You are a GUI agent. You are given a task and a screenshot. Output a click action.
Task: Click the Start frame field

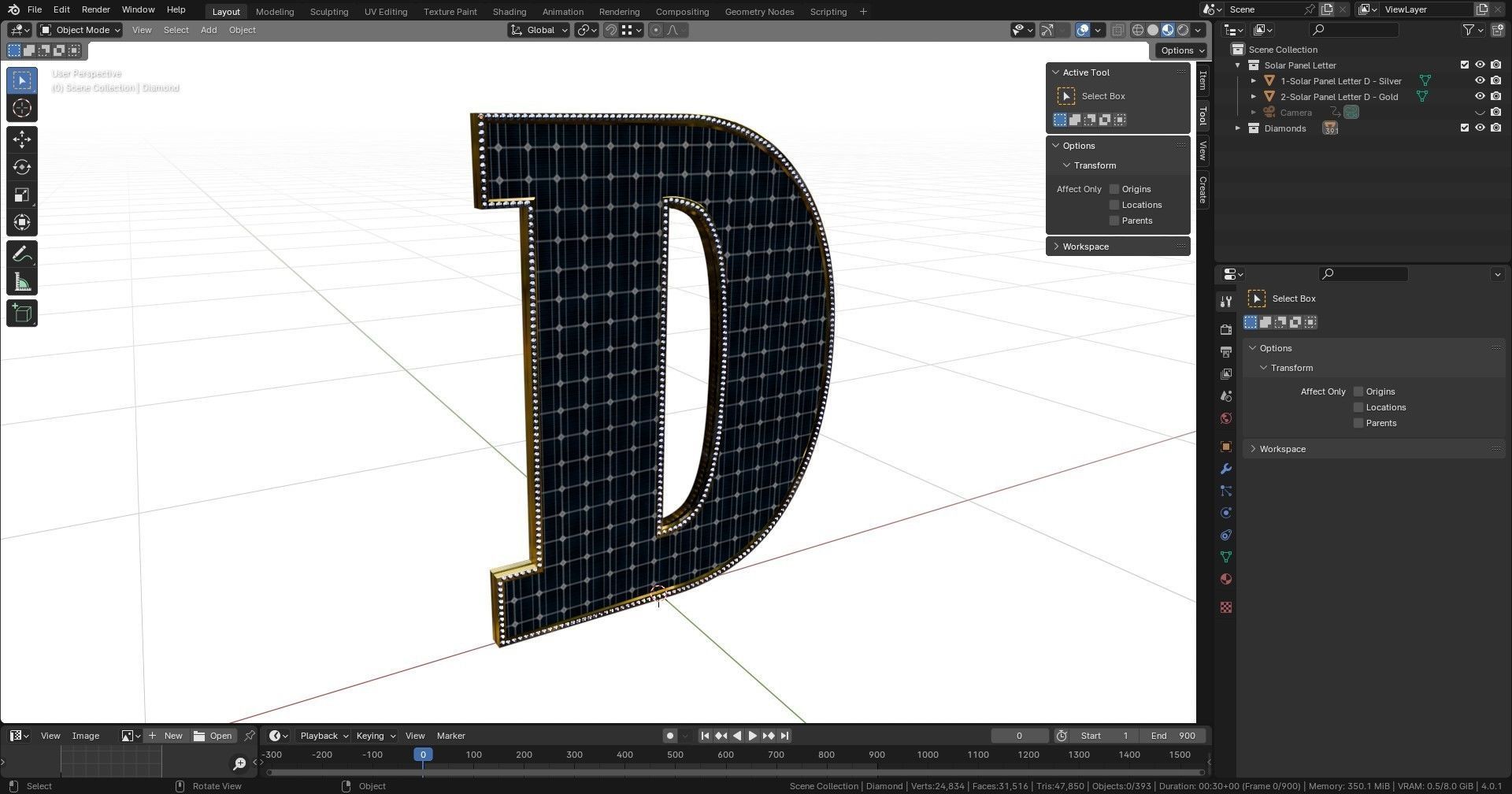click(x=1105, y=736)
